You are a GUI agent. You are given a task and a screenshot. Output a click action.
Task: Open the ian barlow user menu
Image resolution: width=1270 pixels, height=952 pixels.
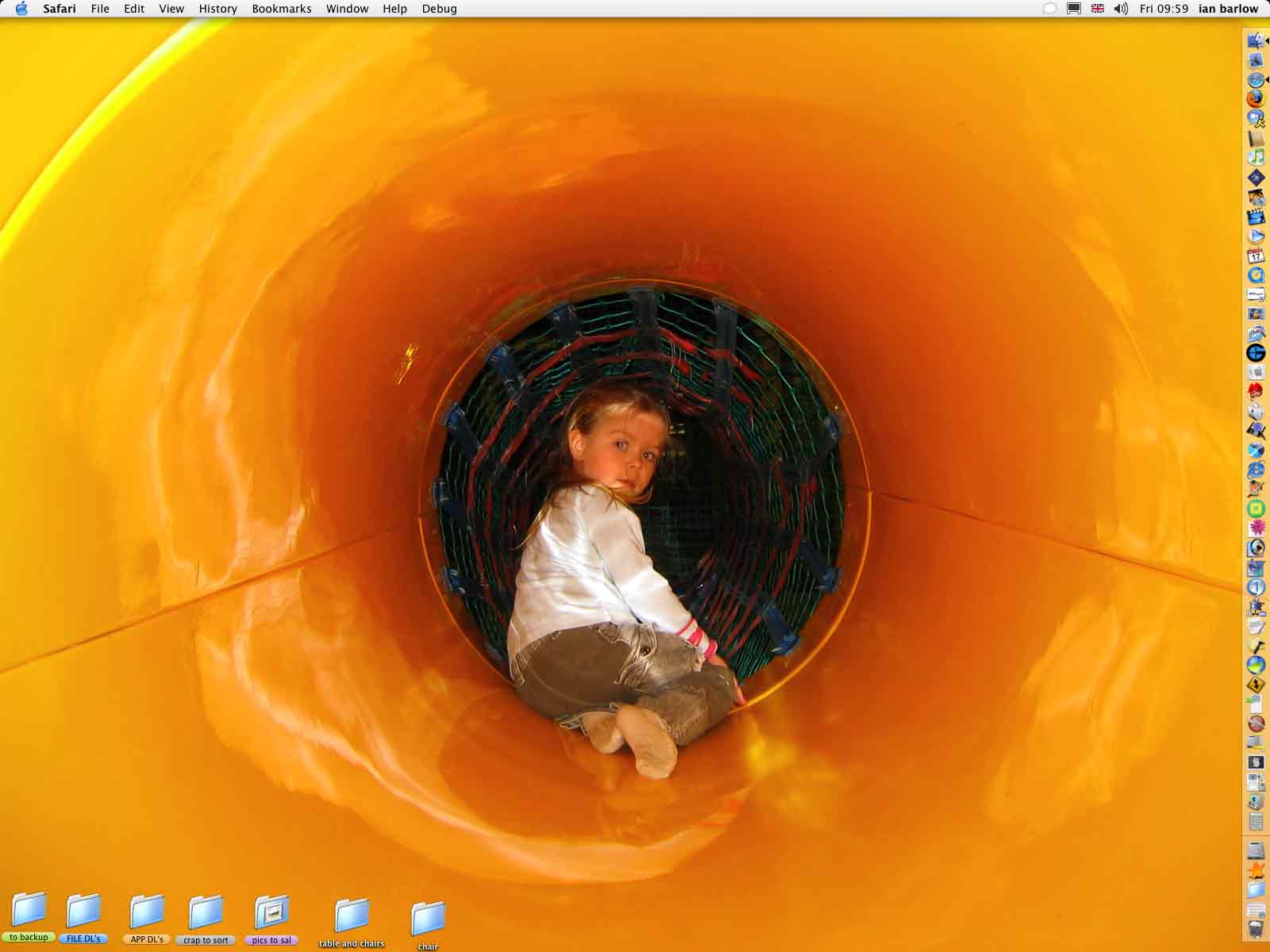1229,9
